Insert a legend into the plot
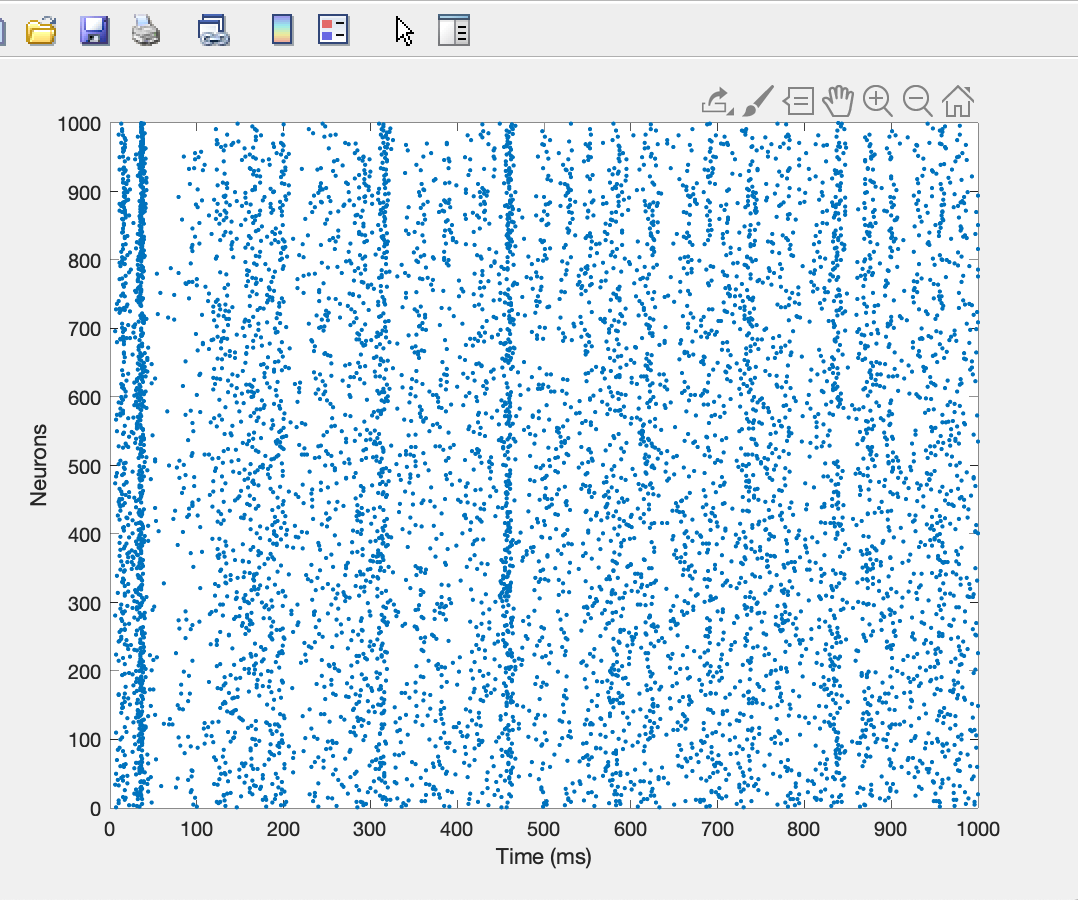This screenshot has height=900, width=1078. coord(333,30)
